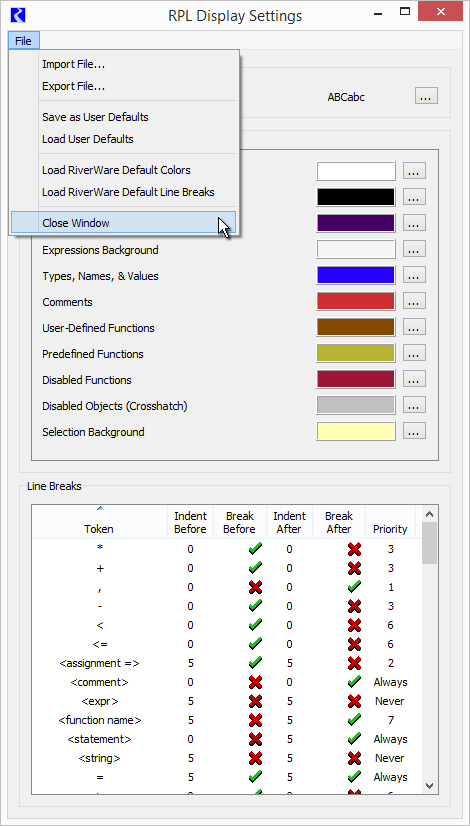The image size is (470, 826).
Task: Click Line Breaks table scrollbar thumb
Action: (x=430, y=543)
